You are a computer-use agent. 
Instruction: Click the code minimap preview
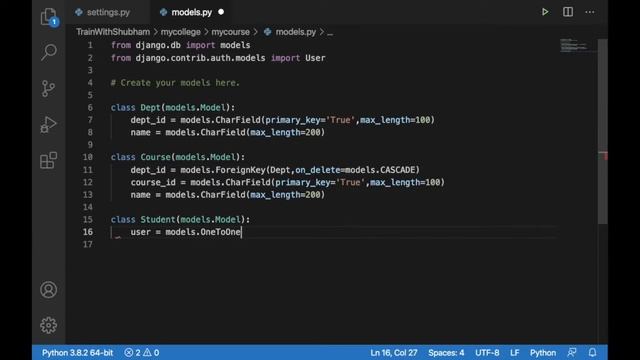(x=577, y=45)
